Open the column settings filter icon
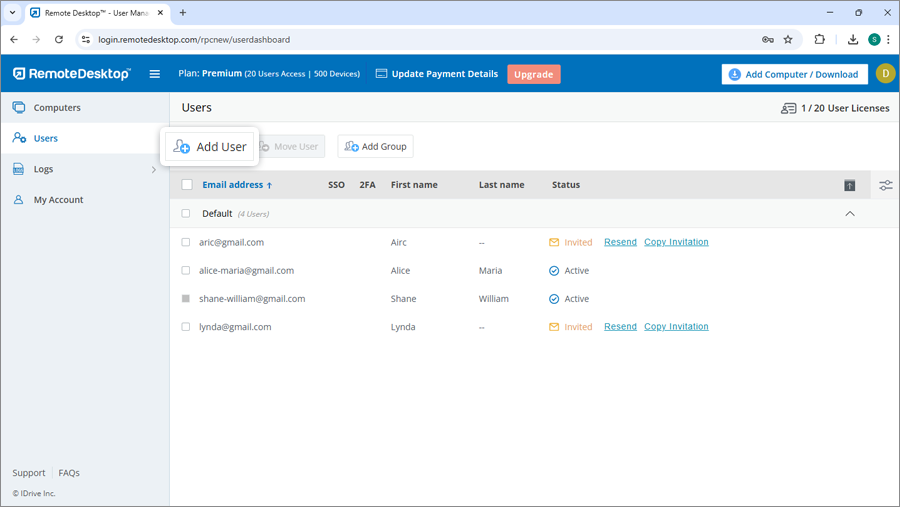900x507 pixels. pos(886,185)
